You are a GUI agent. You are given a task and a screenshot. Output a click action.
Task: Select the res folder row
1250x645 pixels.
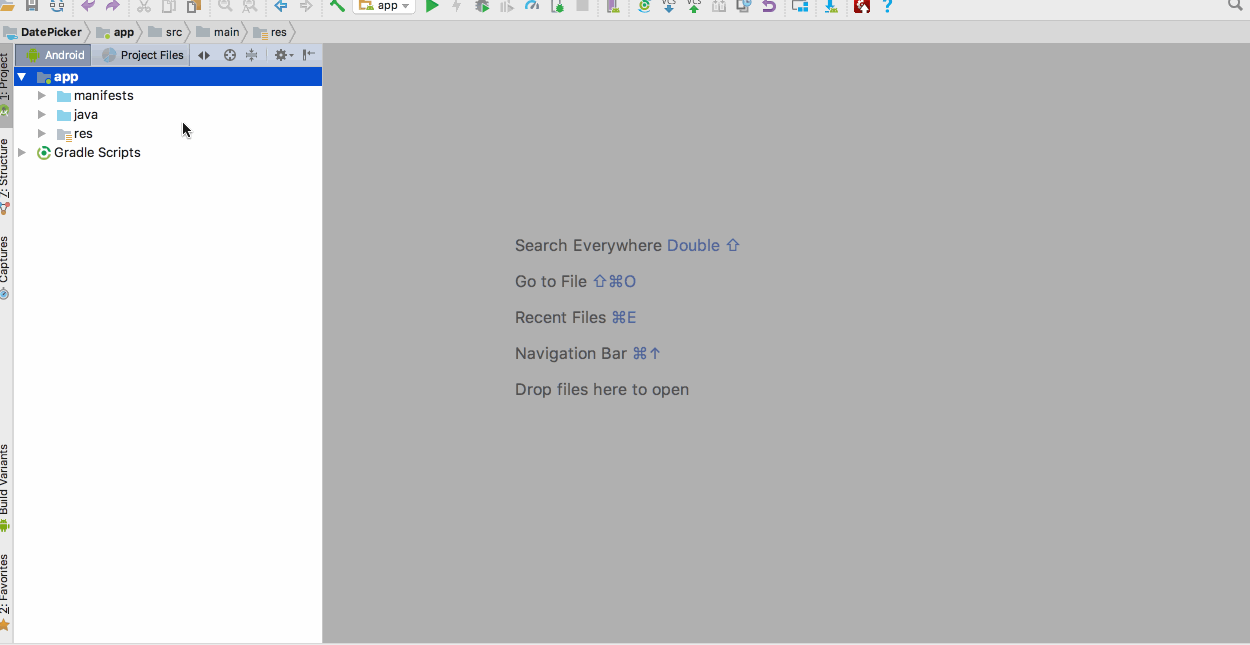click(x=168, y=134)
